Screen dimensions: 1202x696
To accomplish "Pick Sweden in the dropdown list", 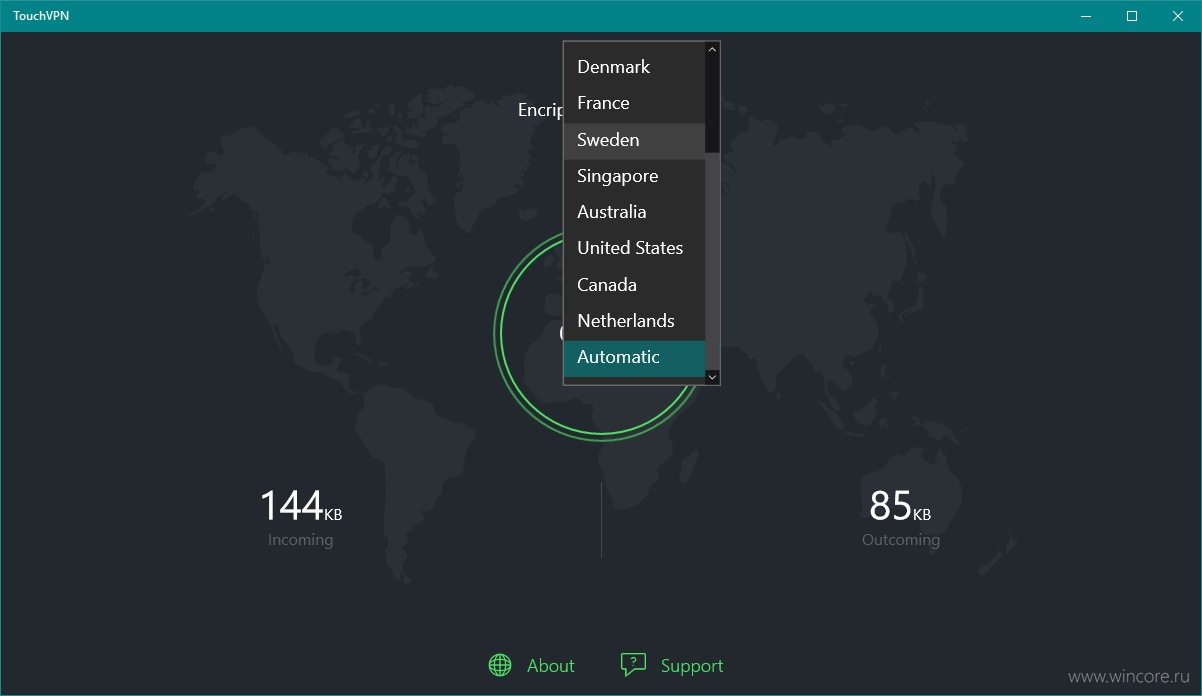I will coord(634,140).
